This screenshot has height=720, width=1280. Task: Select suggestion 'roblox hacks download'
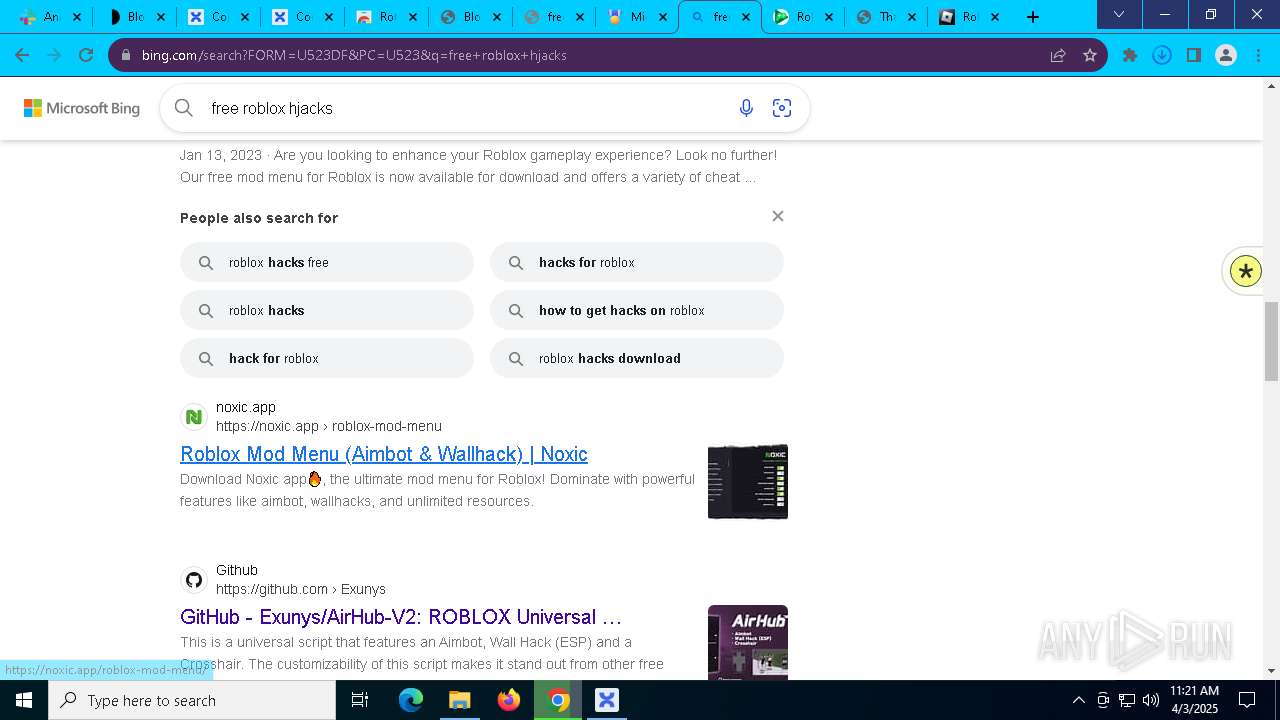click(x=637, y=358)
